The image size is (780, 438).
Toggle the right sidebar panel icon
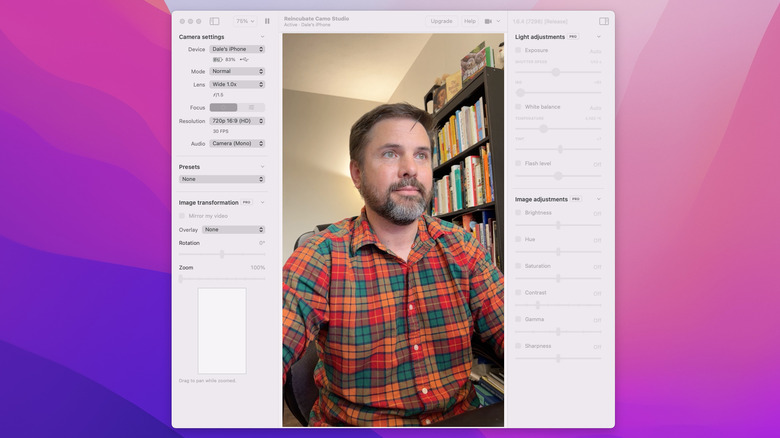pos(604,21)
